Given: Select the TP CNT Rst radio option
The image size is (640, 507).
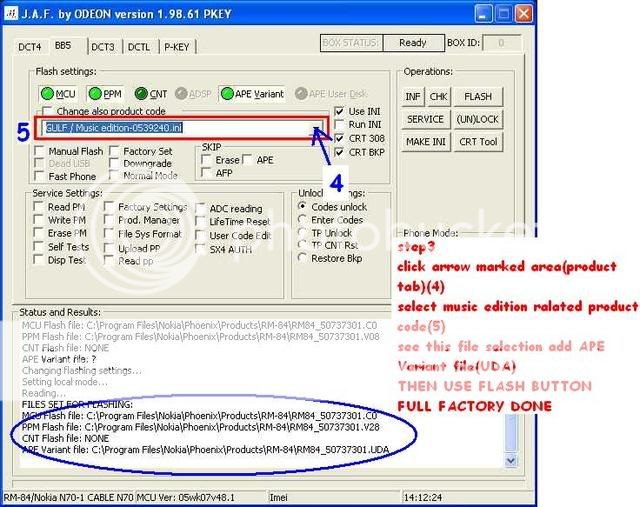Looking at the screenshot, I should coord(302,245).
